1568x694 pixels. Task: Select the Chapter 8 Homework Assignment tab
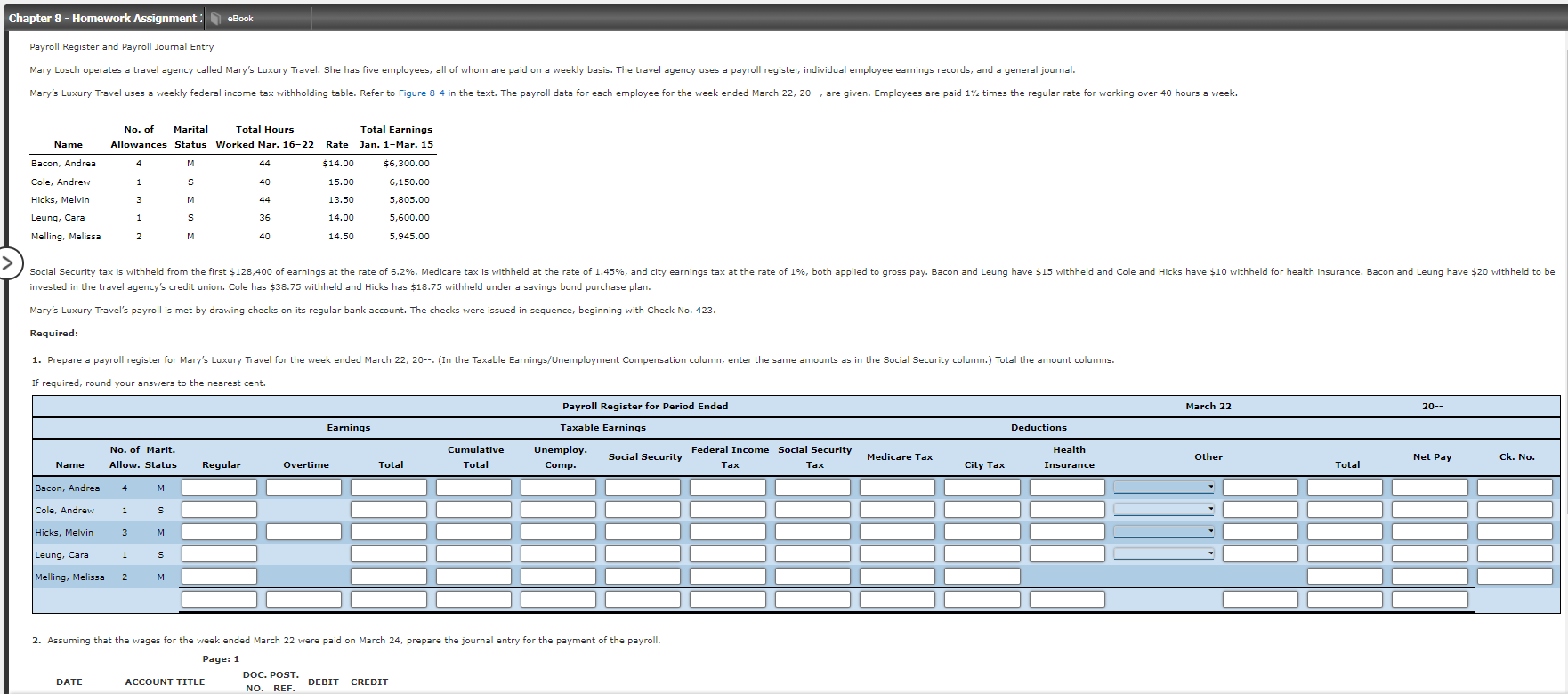[x=104, y=19]
